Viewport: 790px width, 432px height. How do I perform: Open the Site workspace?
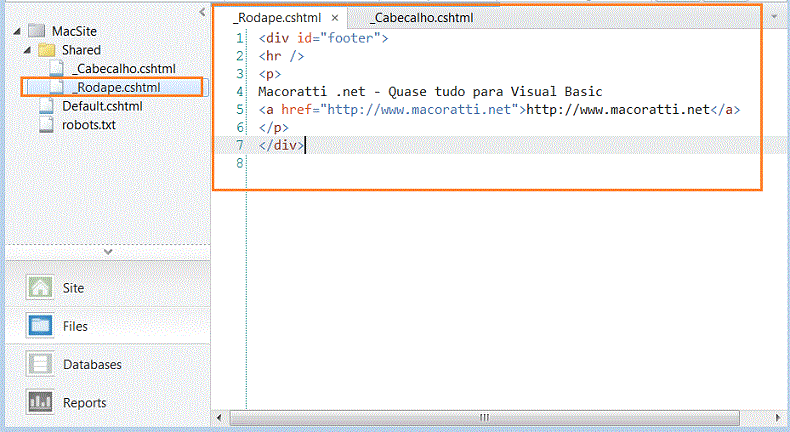(x=107, y=288)
